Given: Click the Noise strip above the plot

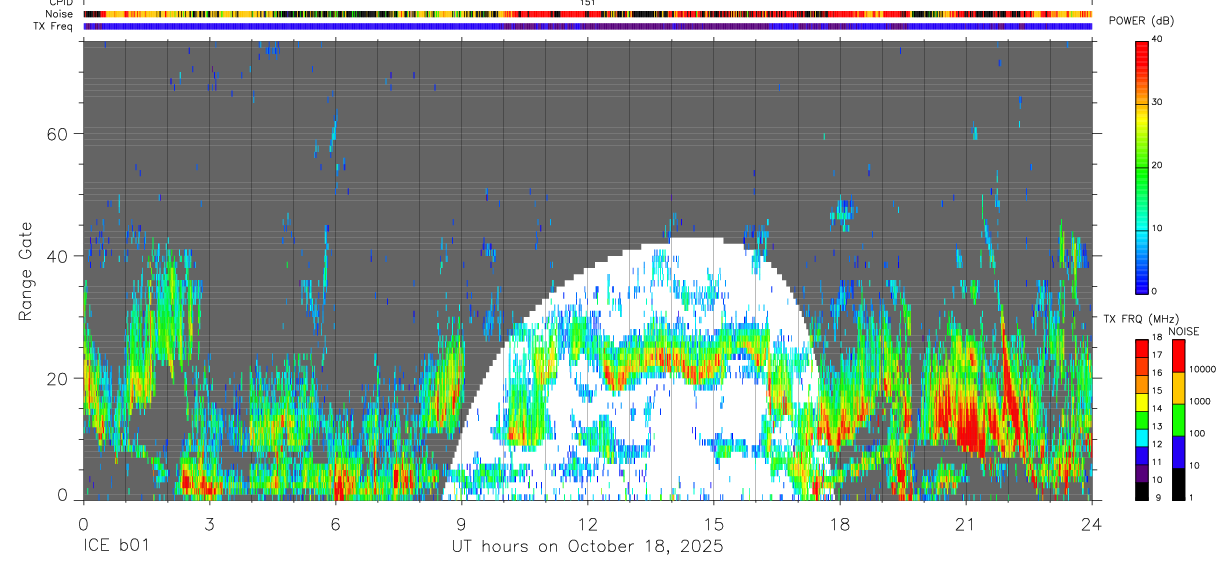Looking at the screenshot, I should (587, 15).
